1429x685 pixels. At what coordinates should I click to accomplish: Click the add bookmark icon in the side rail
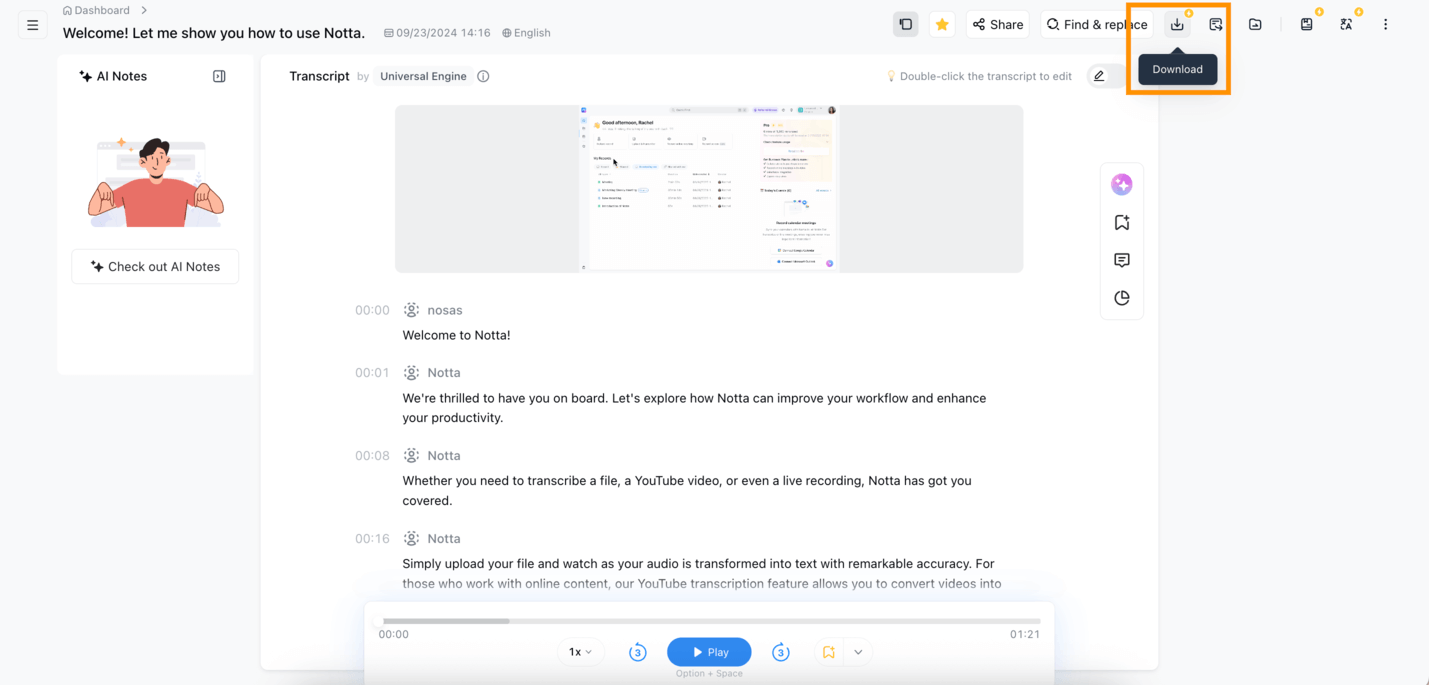[1122, 223]
